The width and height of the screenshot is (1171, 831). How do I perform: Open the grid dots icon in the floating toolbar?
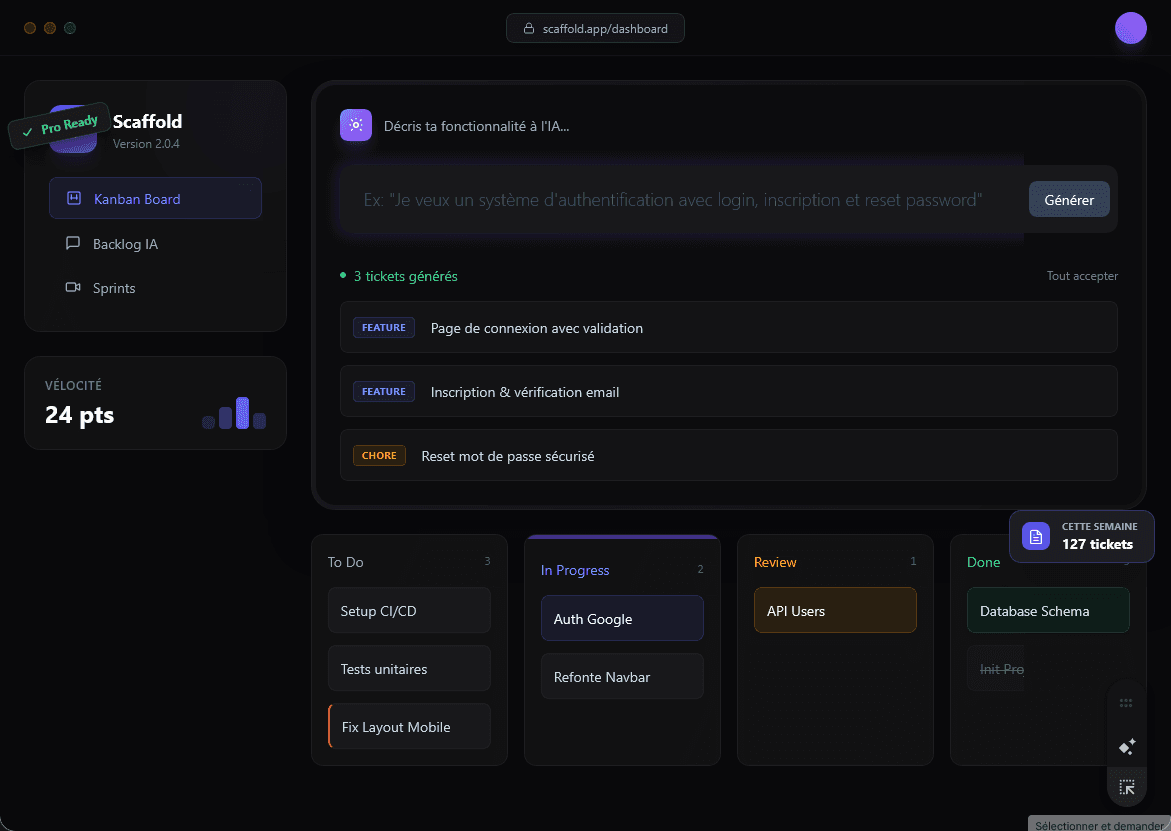point(1127,704)
